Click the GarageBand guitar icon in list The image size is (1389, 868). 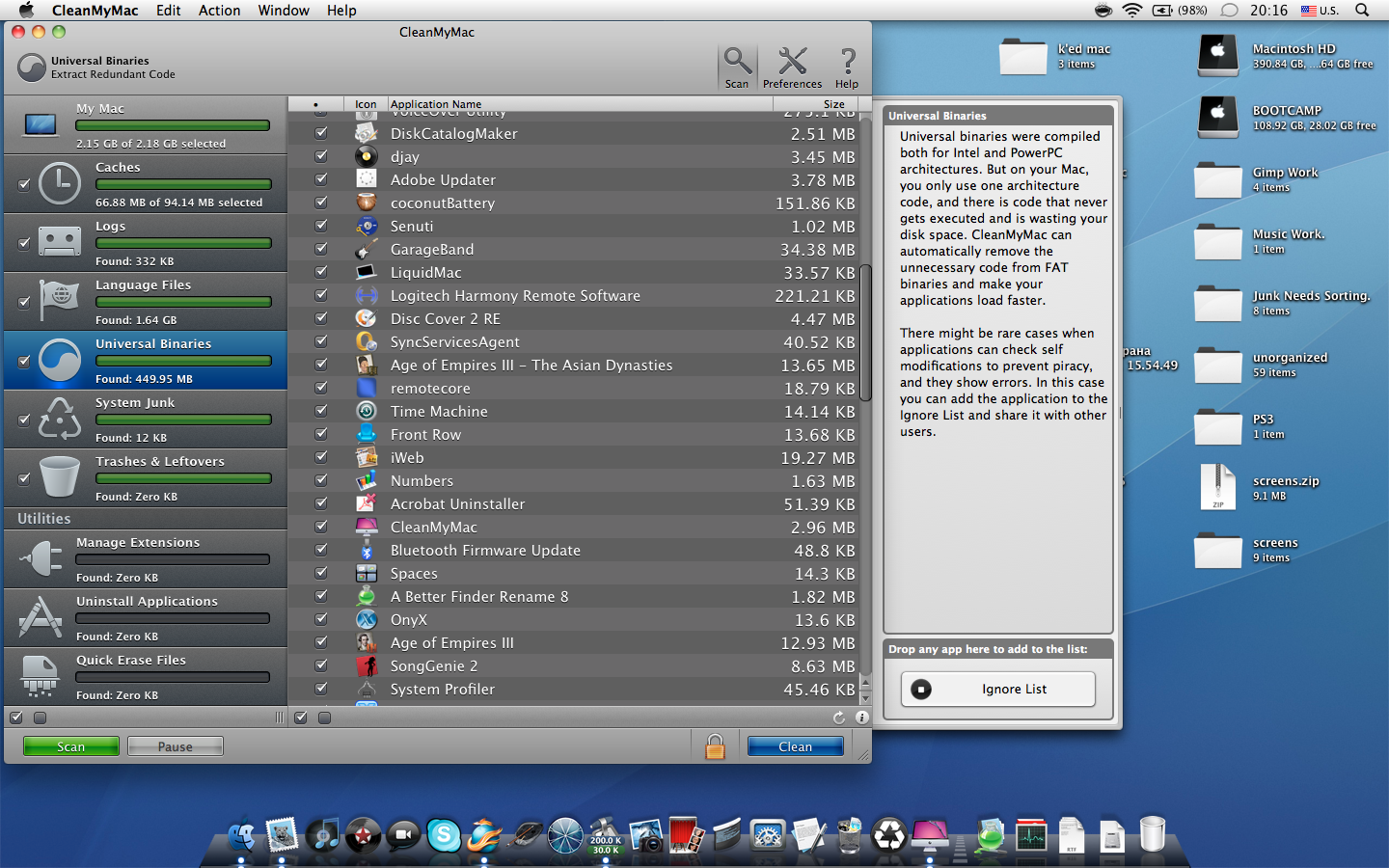[x=367, y=249]
